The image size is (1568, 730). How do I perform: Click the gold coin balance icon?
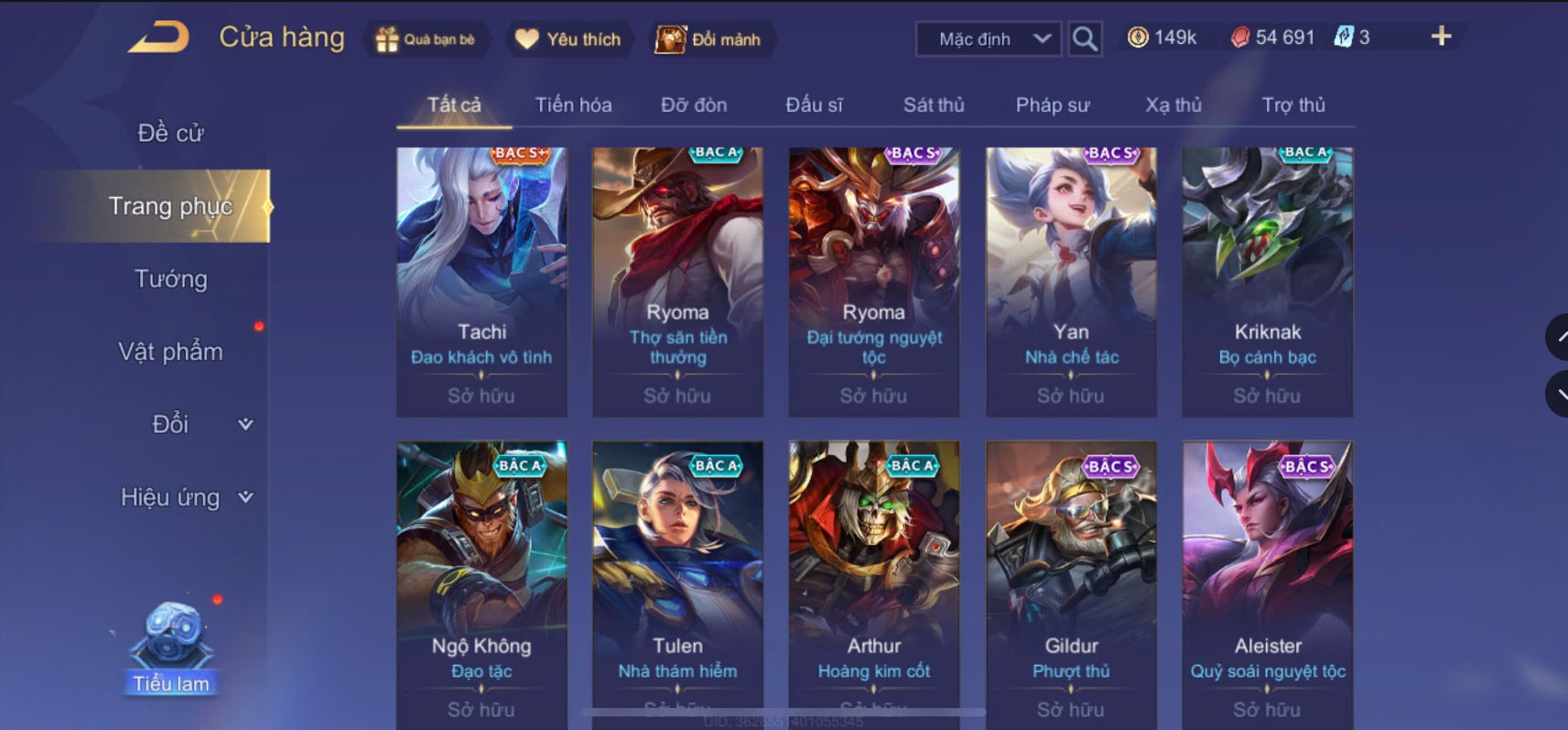pyautogui.click(x=1138, y=38)
